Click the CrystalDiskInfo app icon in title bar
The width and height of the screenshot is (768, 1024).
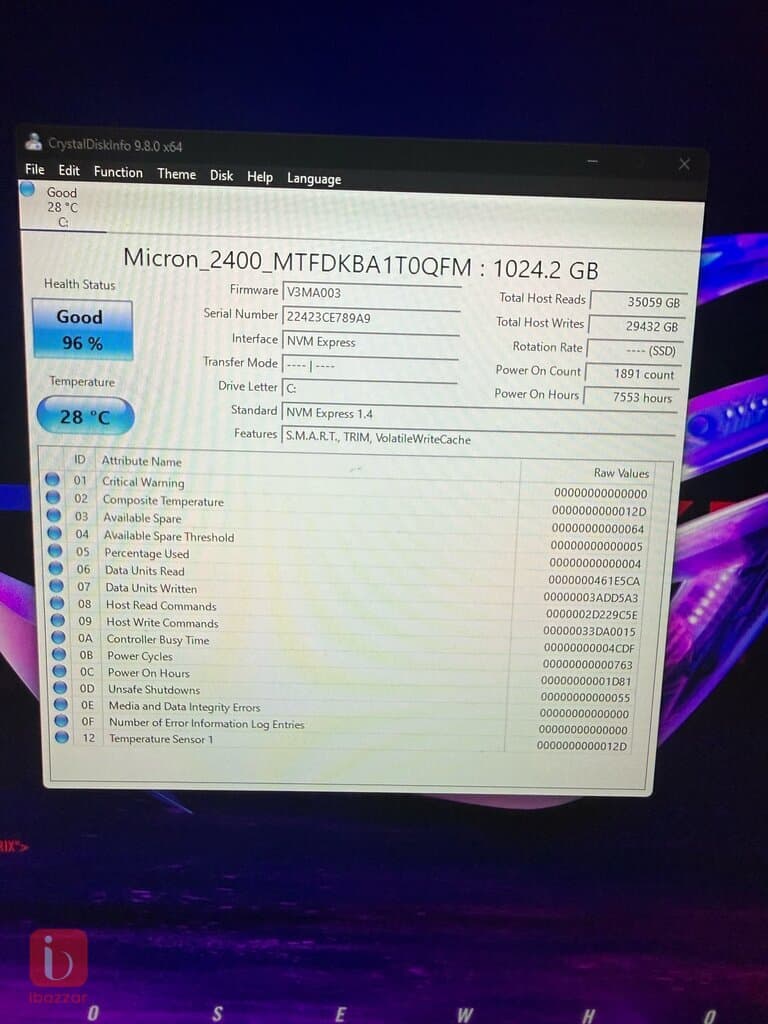[x=33, y=141]
